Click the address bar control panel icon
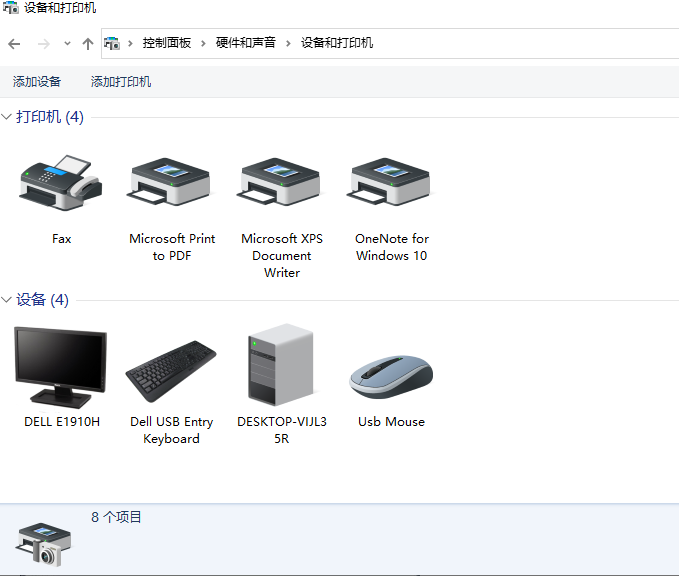Image resolution: width=679 pixels, height=576 pixels. pos(112,43)
